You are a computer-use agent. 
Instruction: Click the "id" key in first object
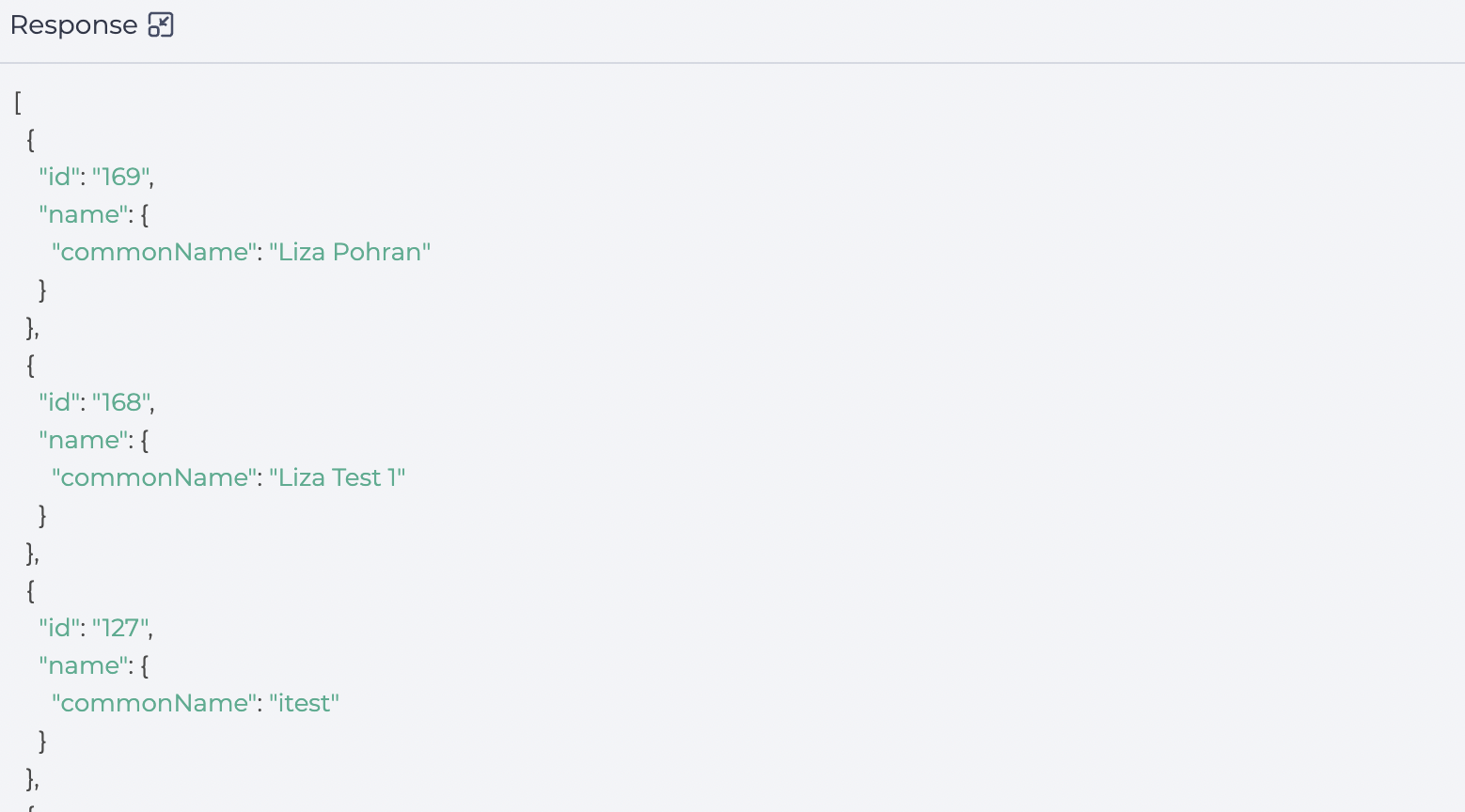pos(59,177)
